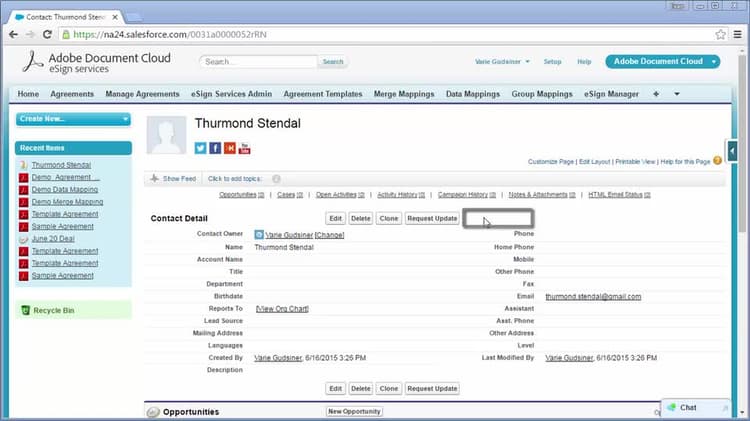Click the Customize Page link
750x421 pixels.
pos(551,162)
